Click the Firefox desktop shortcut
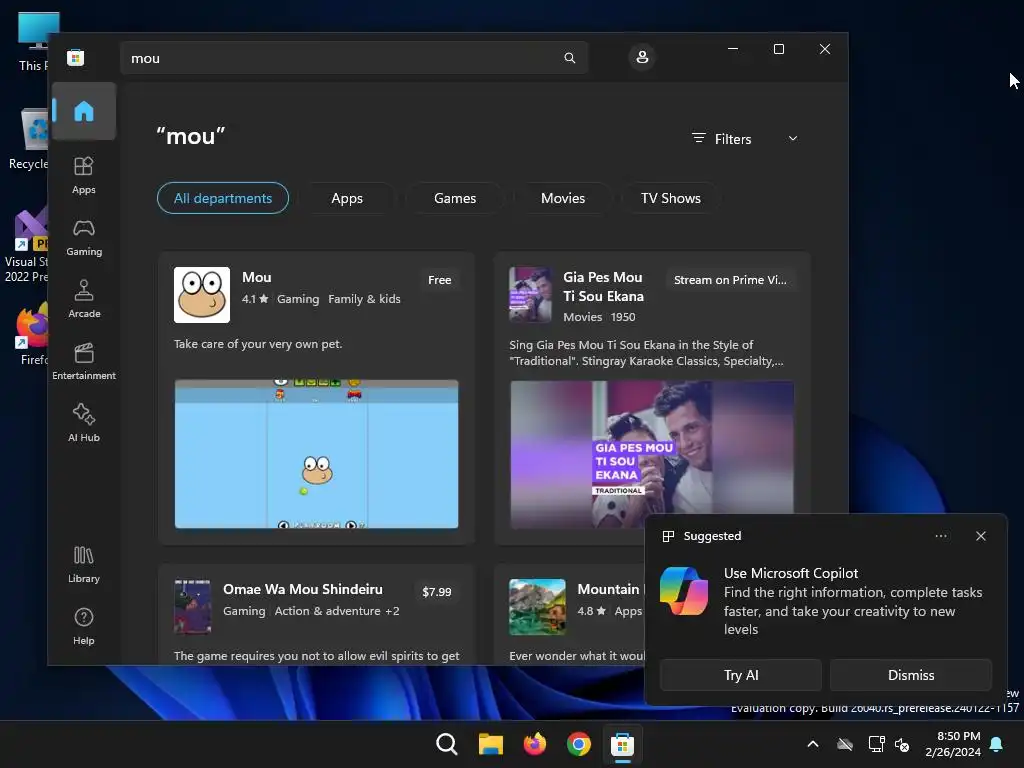Viewport: 1024px width, 768px height. tap(33, 334)
